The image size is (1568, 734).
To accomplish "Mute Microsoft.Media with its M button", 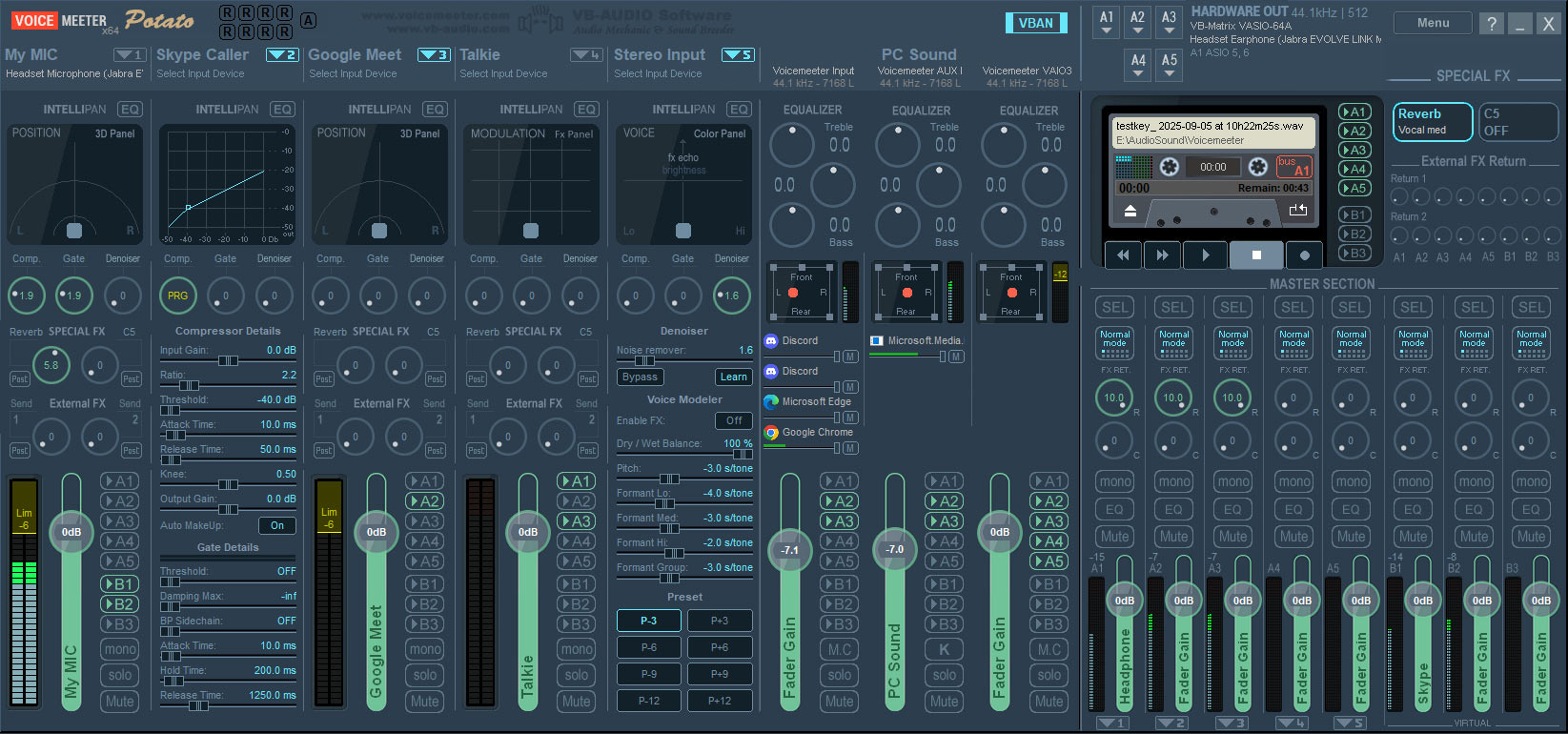I will 955,357.
